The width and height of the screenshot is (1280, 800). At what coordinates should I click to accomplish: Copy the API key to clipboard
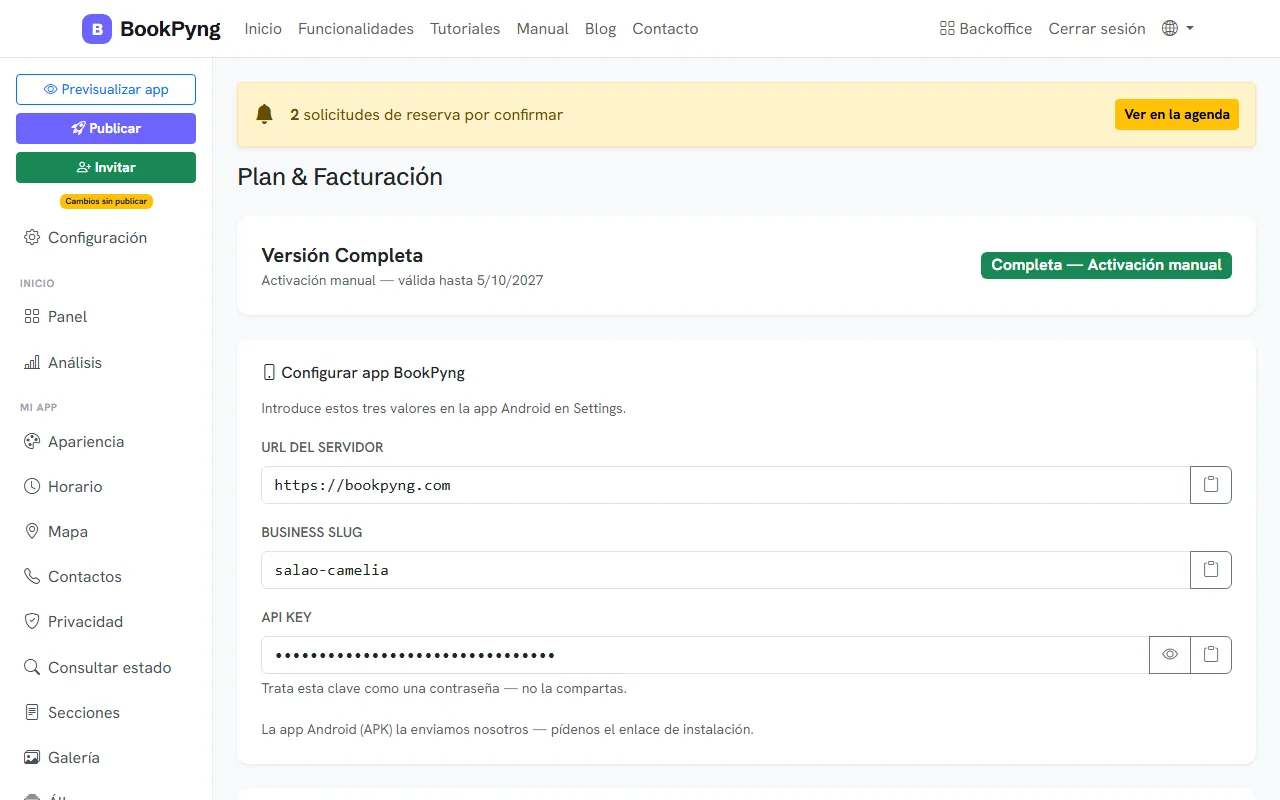1211,655
